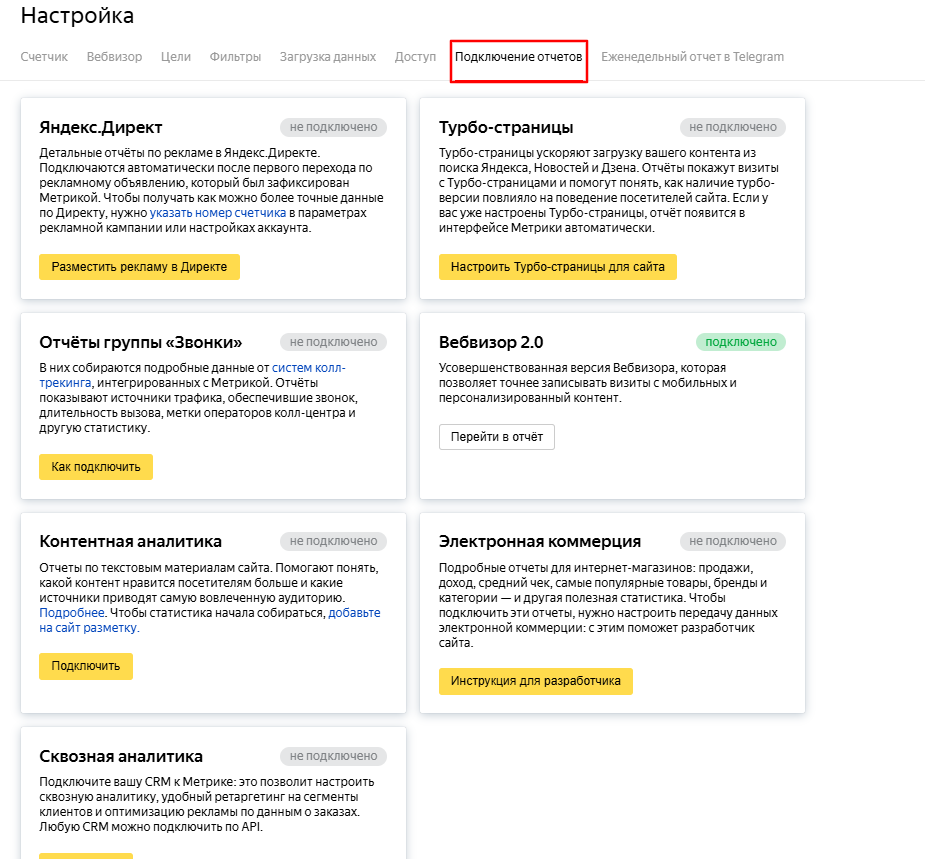This screenshot has width=925, height=859.
Task: Select the Фильтры tab
Action: pos(235,57)
